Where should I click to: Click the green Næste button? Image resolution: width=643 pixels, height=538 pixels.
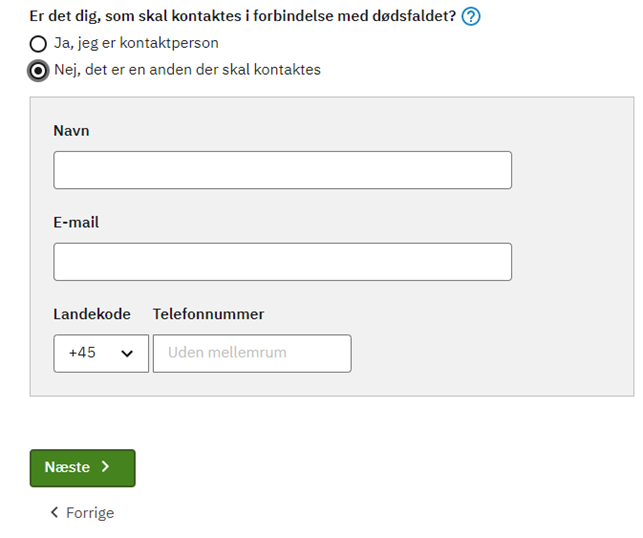(82, 468)
